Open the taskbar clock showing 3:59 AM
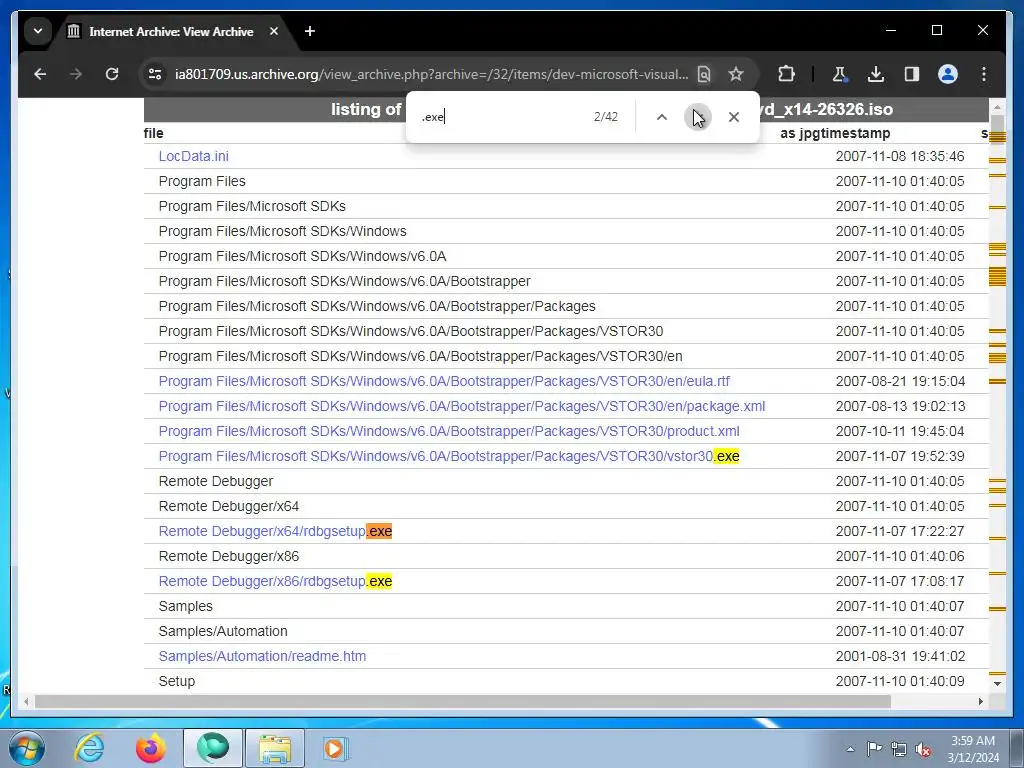The height and width of the screenshot is (768, 1024). (973, 749)
